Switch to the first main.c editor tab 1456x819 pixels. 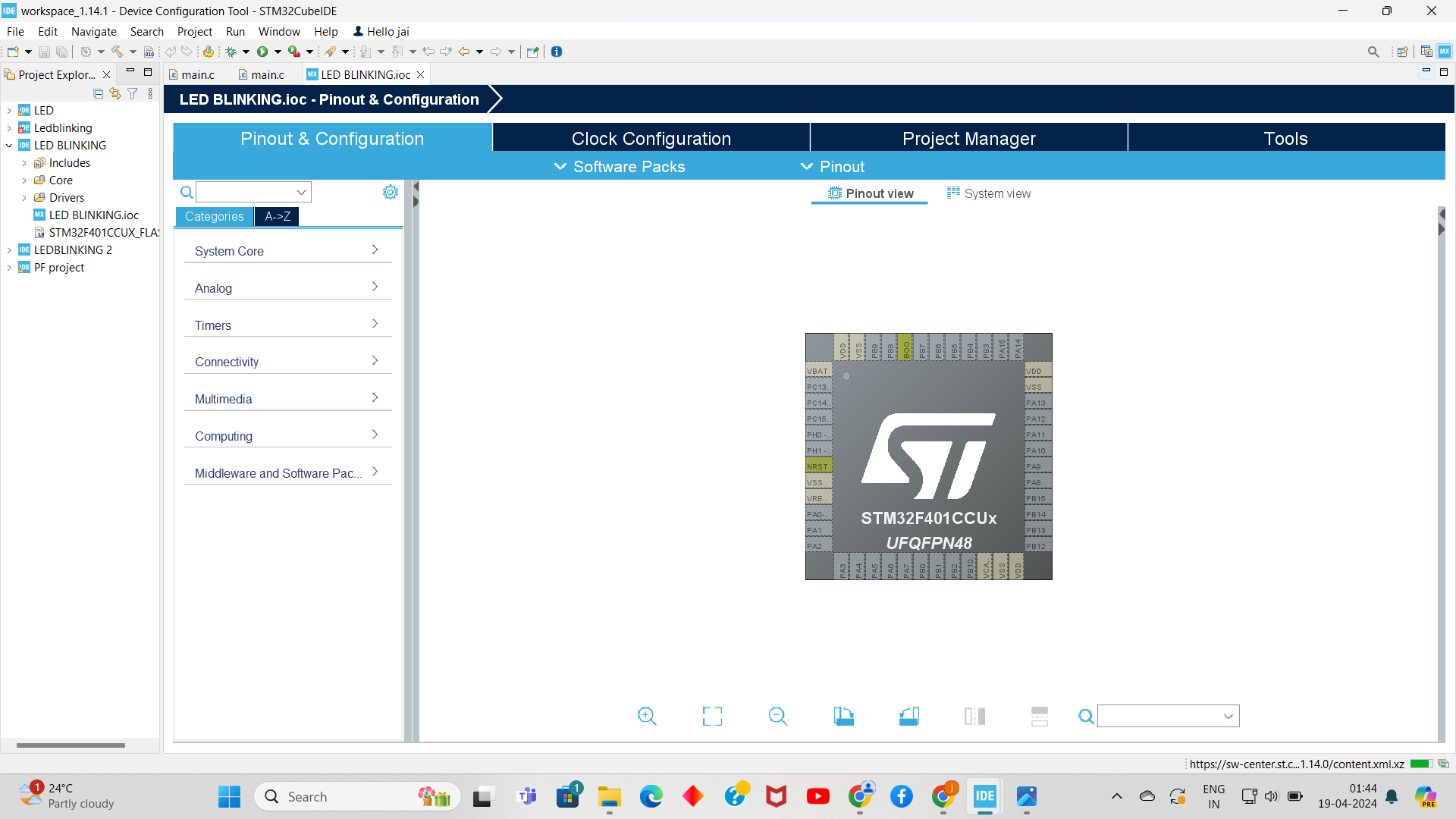pyautogui.click(x=193, y=74)
